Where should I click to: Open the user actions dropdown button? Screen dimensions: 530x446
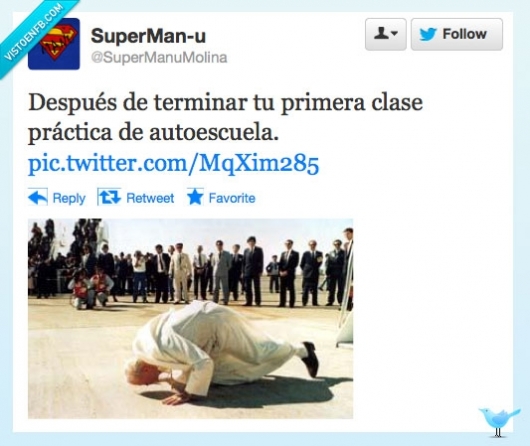point(386,34)
